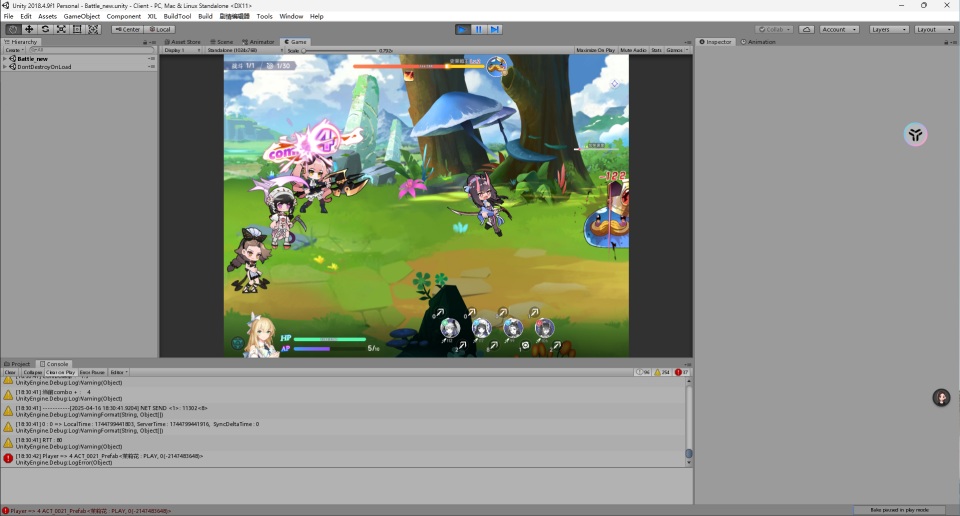Viewport: 960px width, 516px height.
Task: Select the RTT : 80 warning entry
Action: pyautogui.click(x=343, y=443)
